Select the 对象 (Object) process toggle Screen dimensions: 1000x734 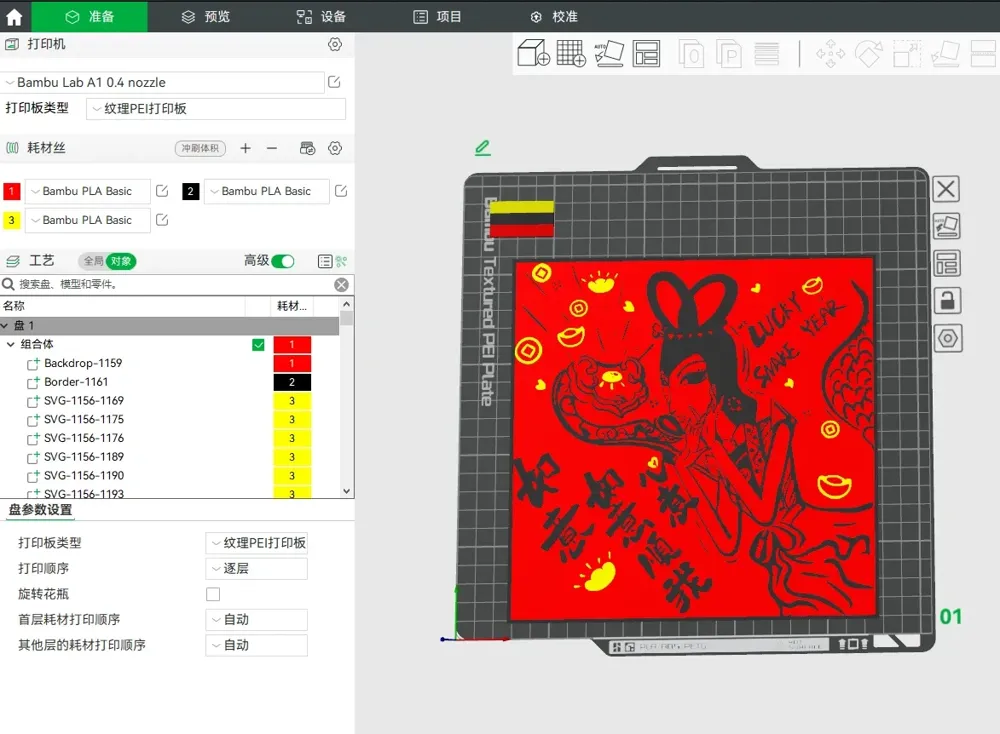point(121,261)
